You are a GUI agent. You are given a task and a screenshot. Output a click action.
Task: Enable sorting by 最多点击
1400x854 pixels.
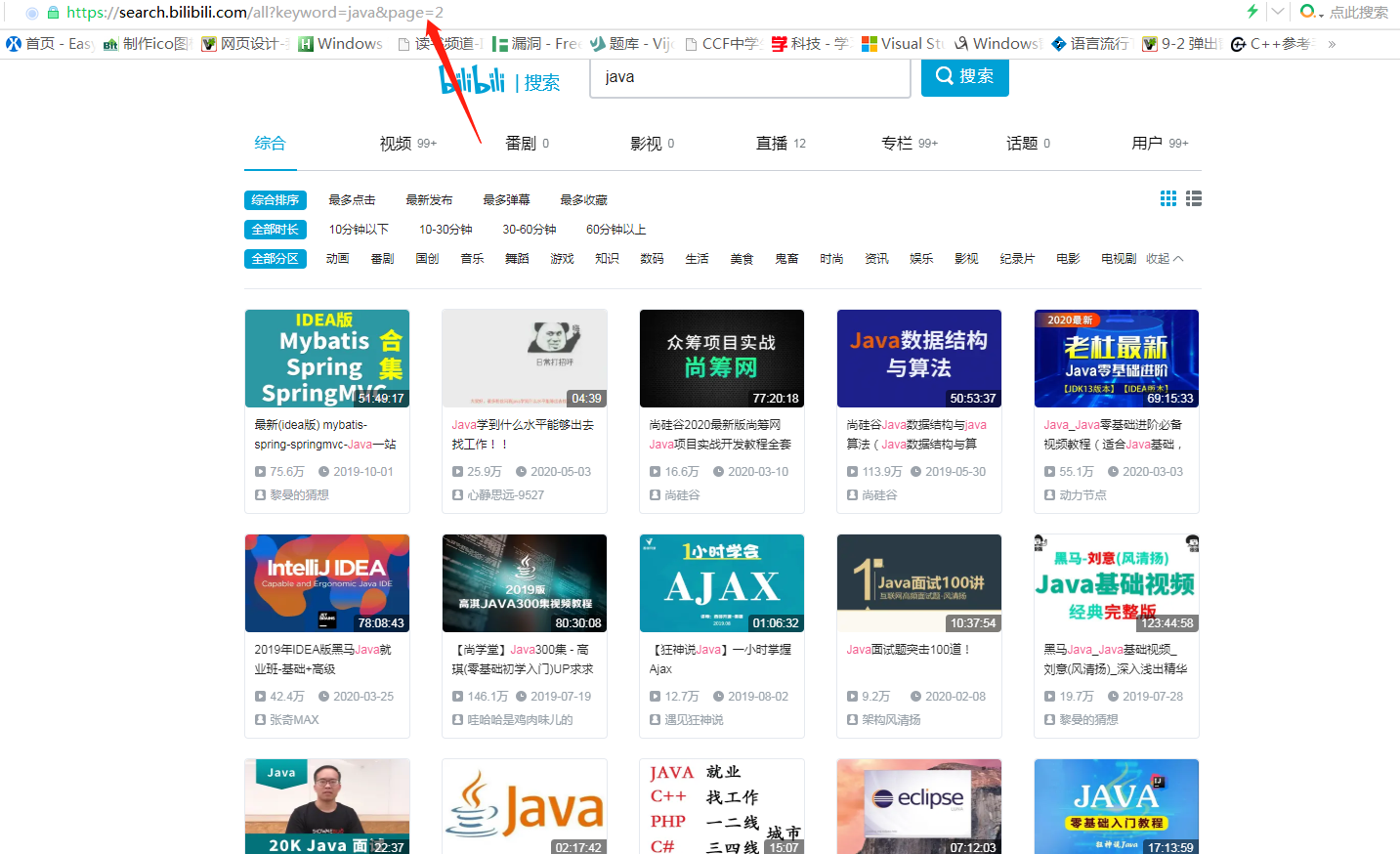coord(352,199)
